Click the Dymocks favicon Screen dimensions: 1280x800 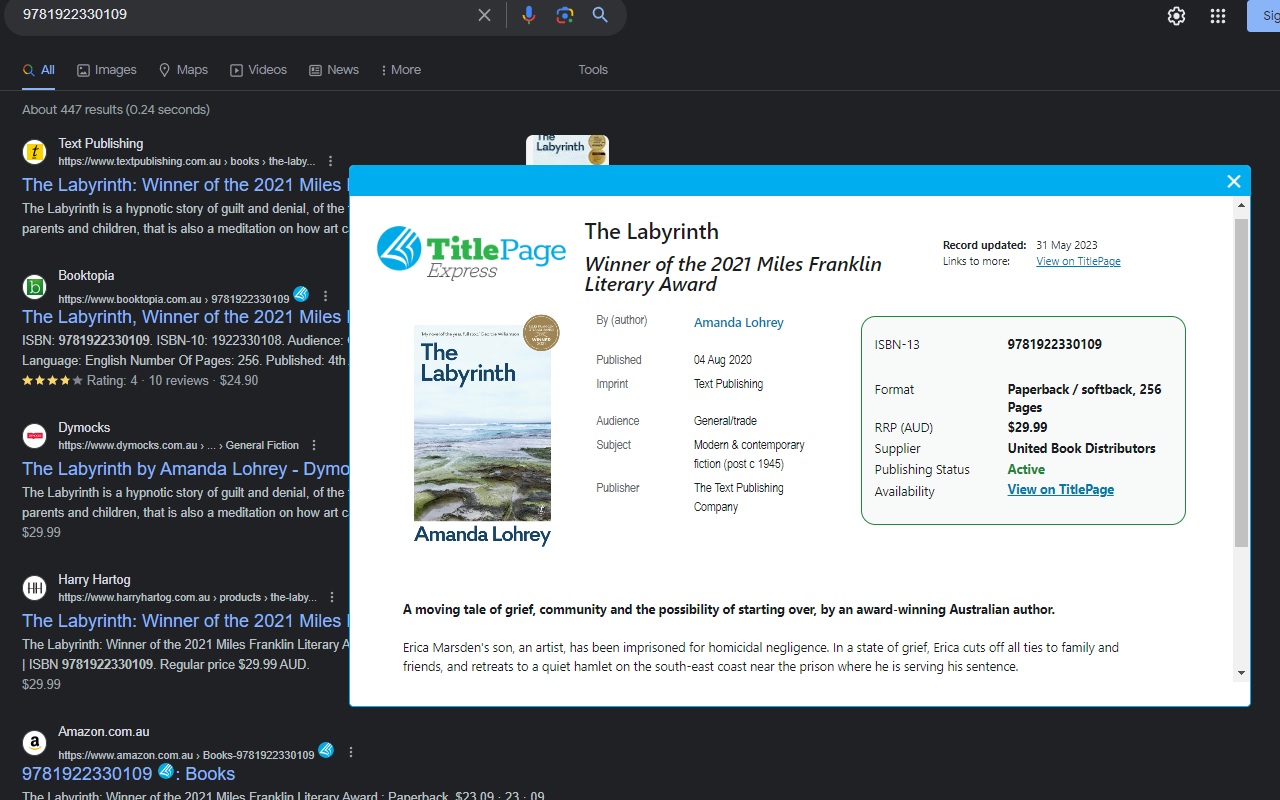pyautogui.click(x=35, y=436)
